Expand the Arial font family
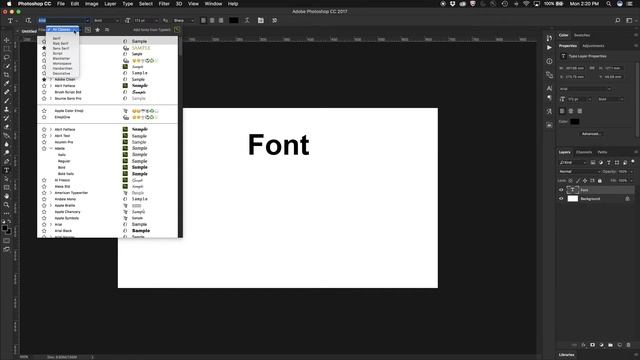This screenshot has height=360, width=640. tap(51, 224)
